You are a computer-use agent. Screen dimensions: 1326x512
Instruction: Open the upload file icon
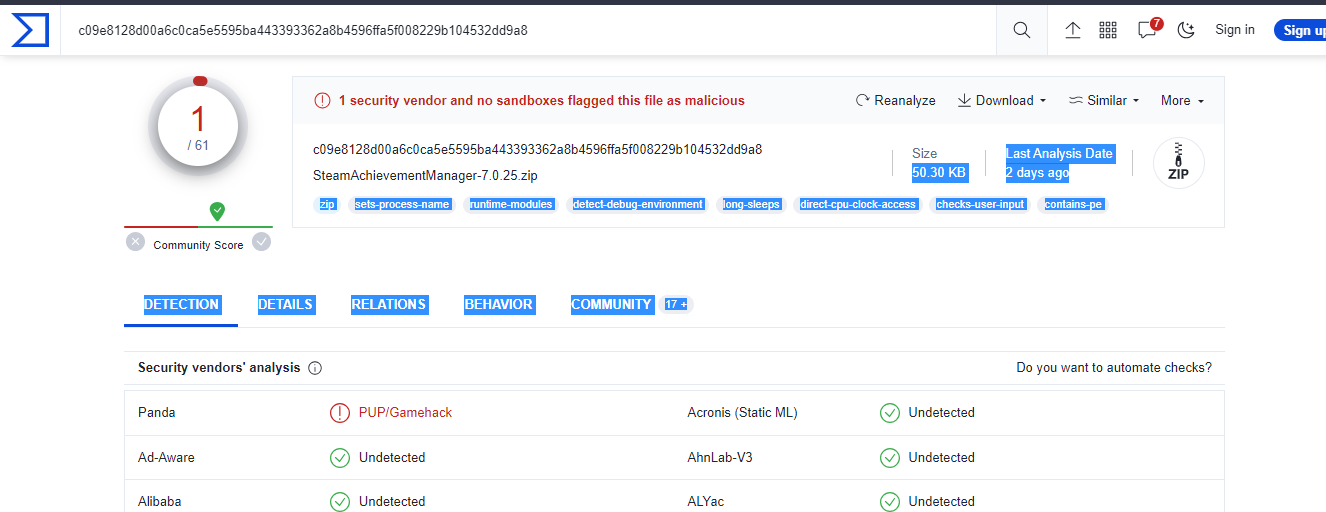coord(1073,30)
